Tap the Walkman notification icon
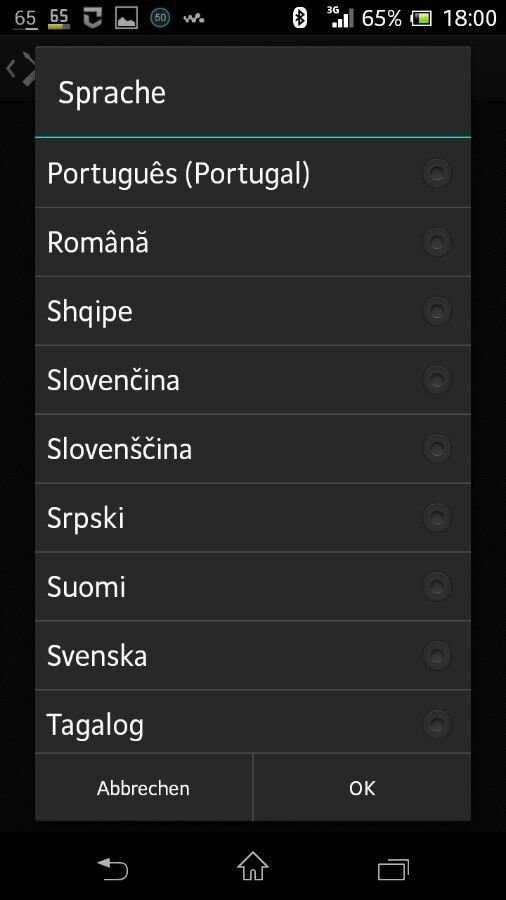506x900 pixels. (x=193, y=19)
